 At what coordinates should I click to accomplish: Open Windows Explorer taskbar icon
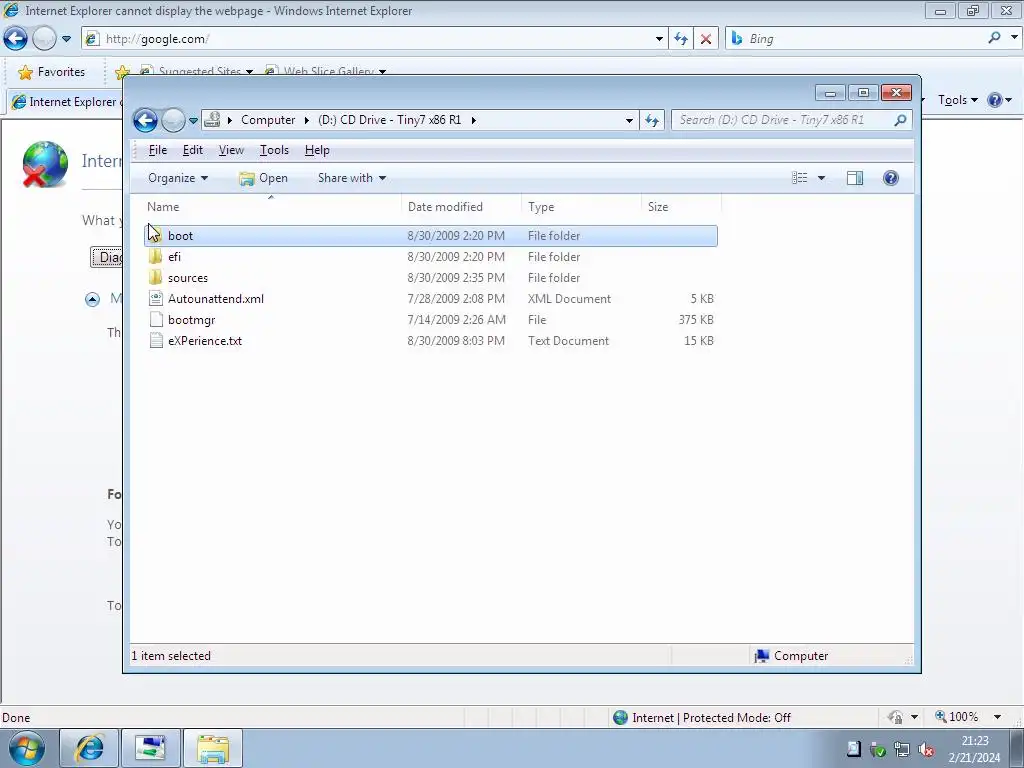coord(213,748)
